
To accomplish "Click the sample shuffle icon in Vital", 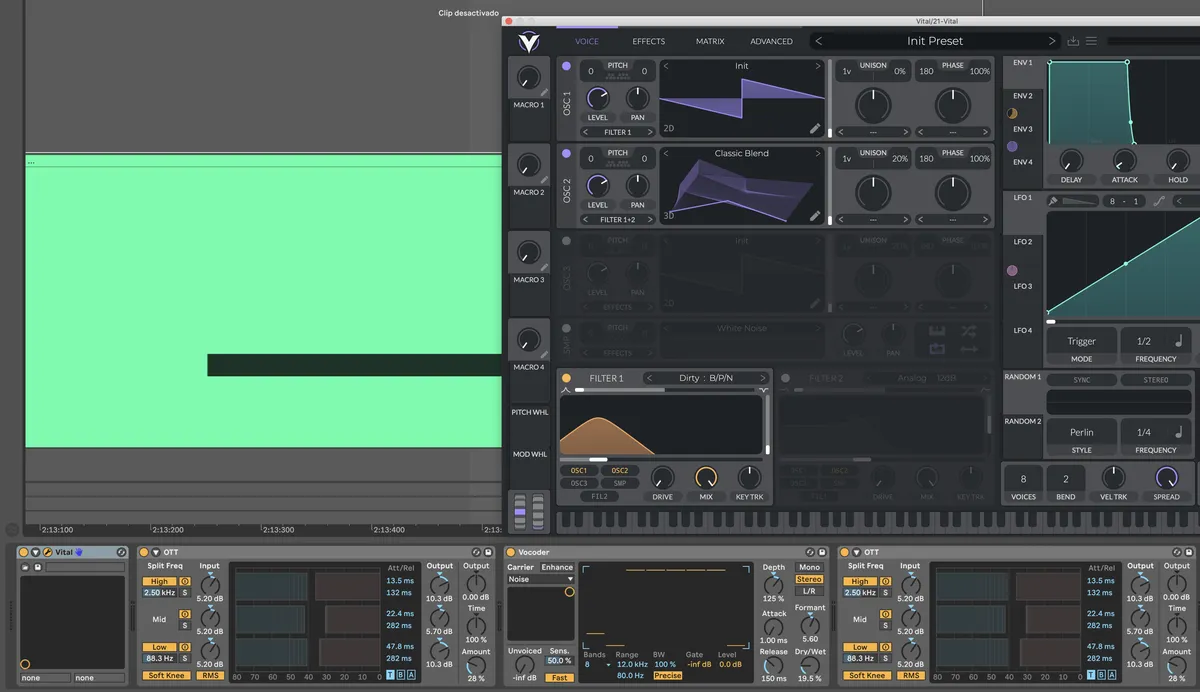I will [x=968, y=331].
